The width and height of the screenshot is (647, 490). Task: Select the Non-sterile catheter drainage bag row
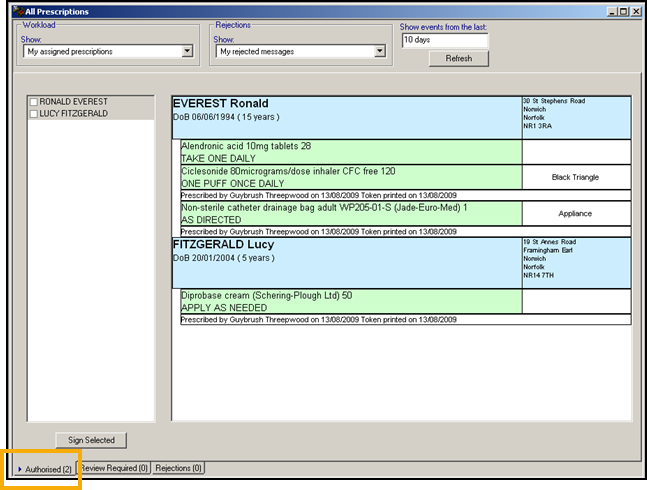(x=350, y=213)
